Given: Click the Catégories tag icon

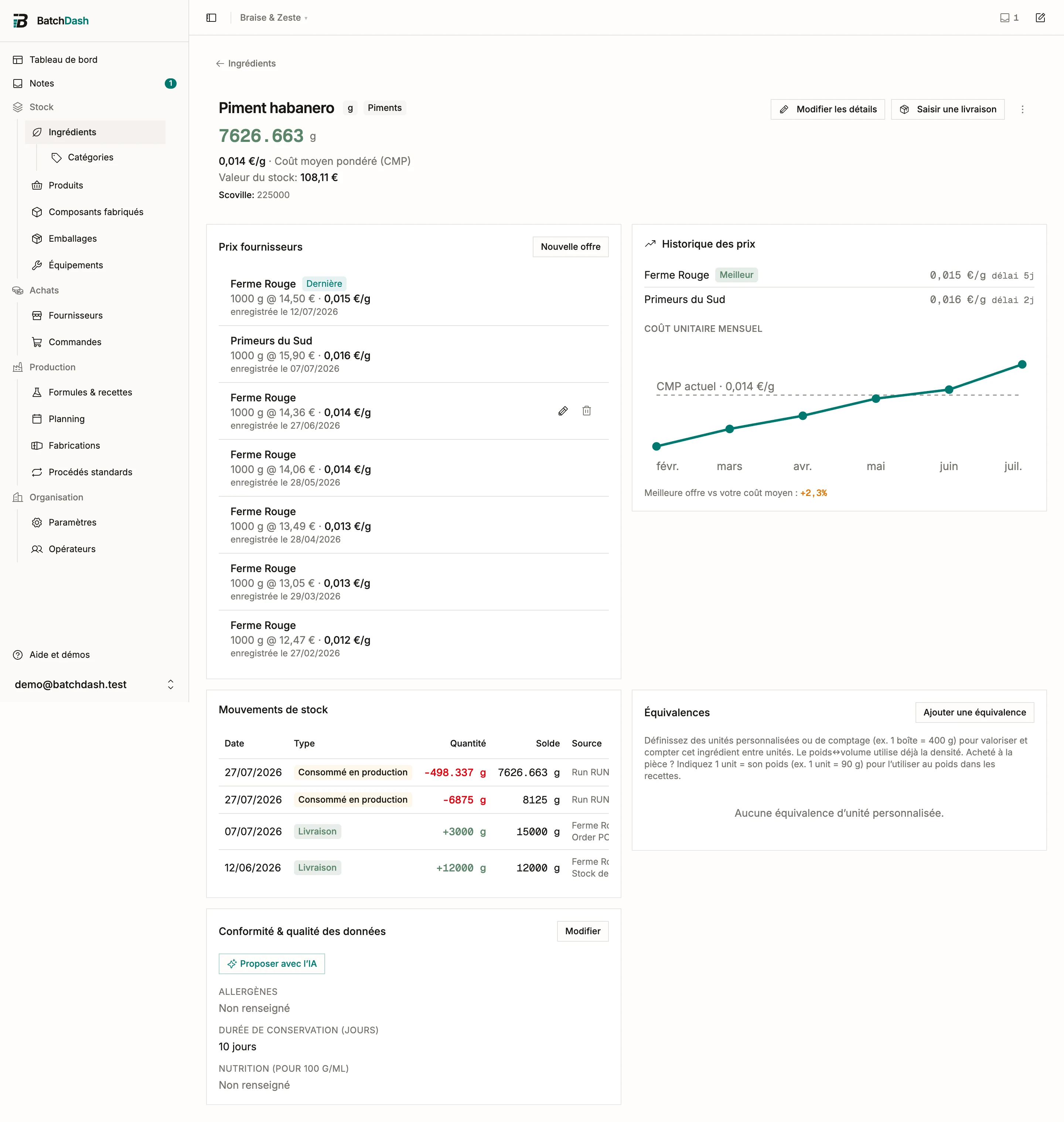Looking at the screenshot, I should click(x=57, y=157).
